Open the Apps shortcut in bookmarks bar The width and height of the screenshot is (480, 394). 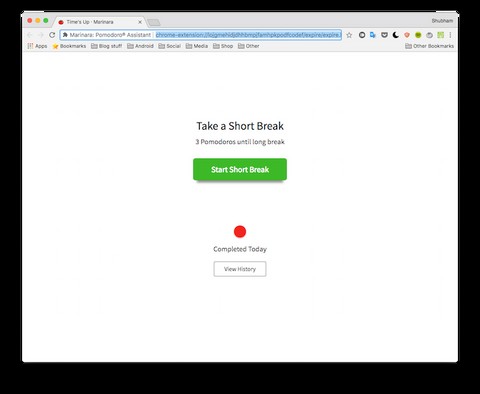37,46
